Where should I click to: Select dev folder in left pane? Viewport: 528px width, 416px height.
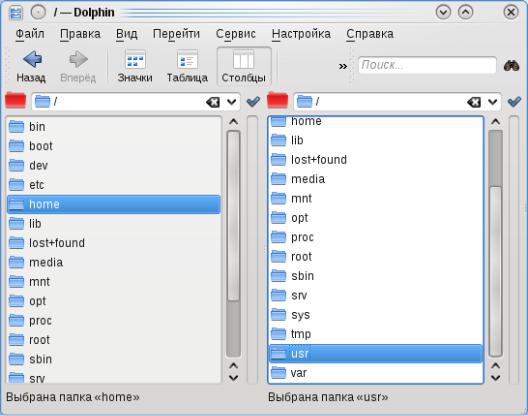(x=114, y=165)
